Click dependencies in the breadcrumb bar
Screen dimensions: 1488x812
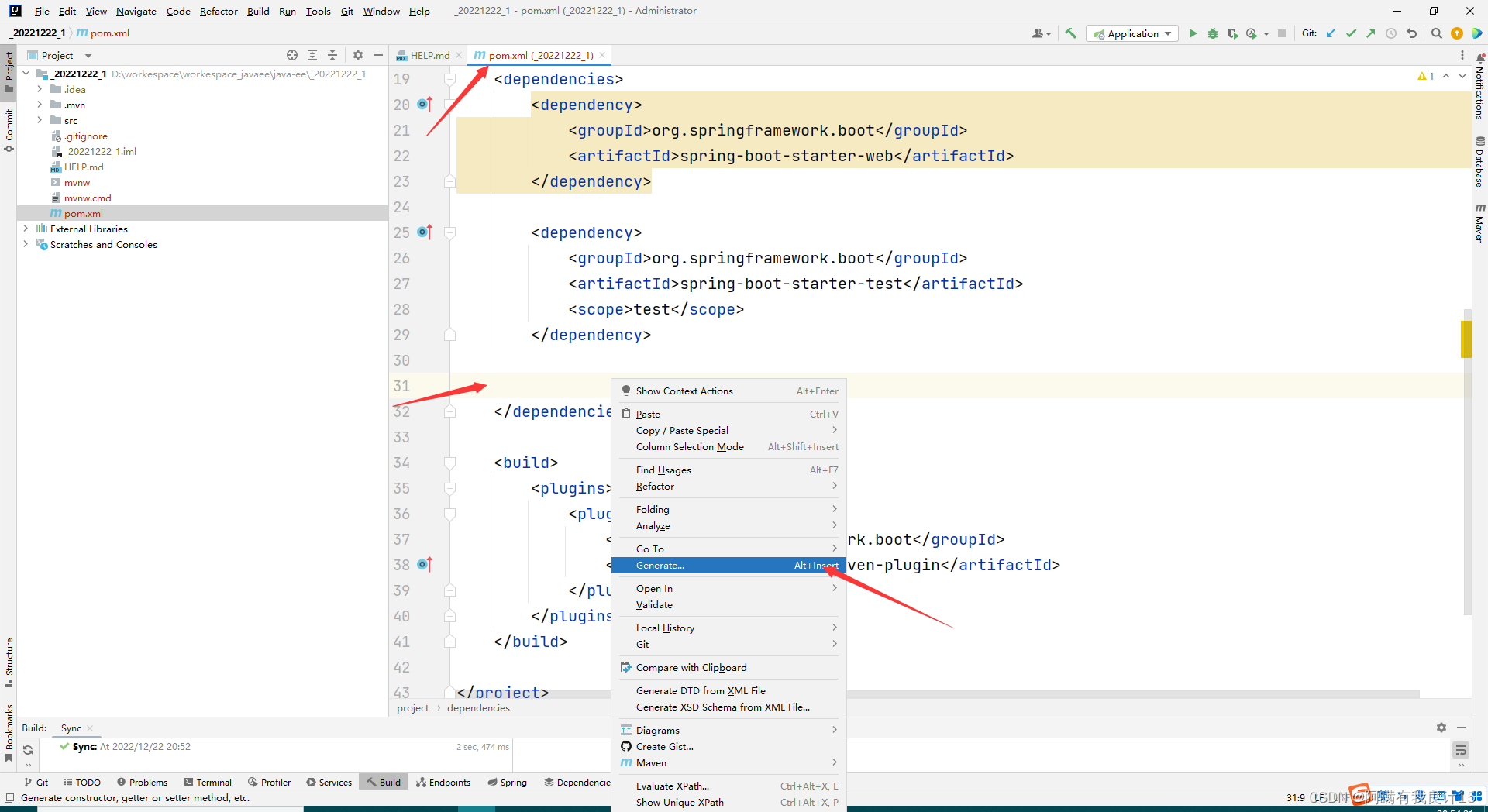478,707
